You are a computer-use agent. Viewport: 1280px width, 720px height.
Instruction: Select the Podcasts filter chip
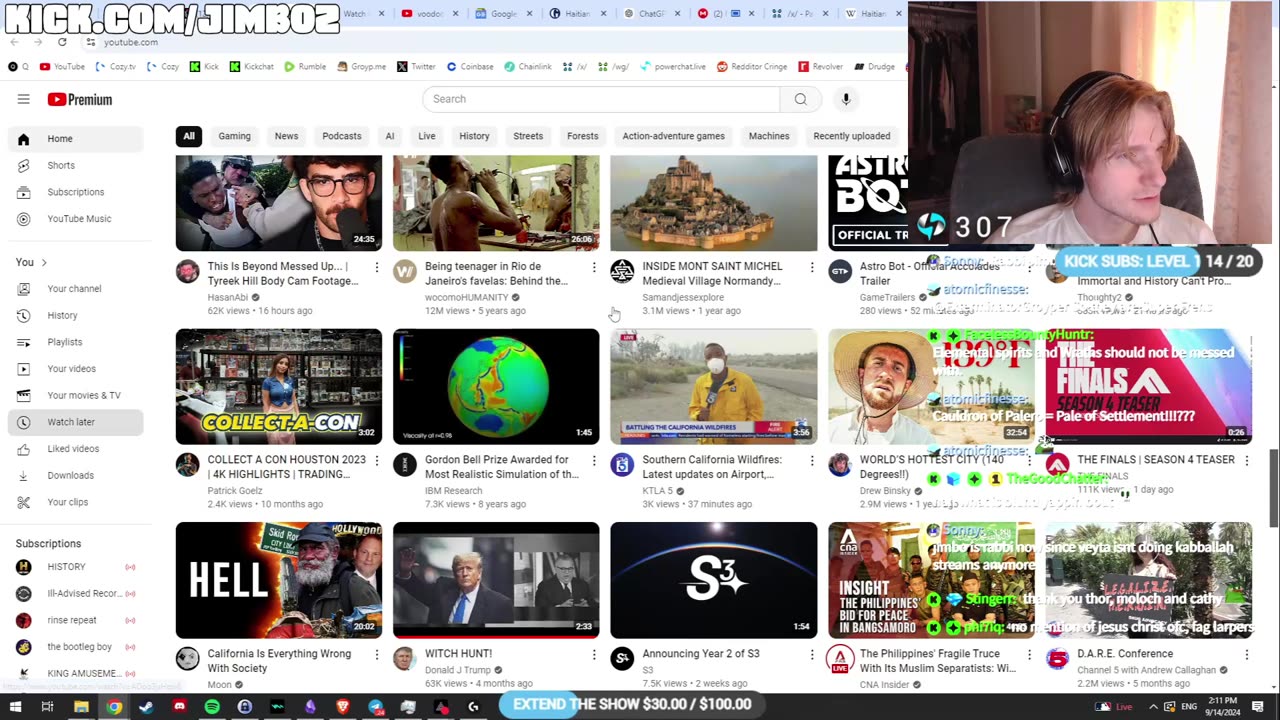tap(342, 136)
